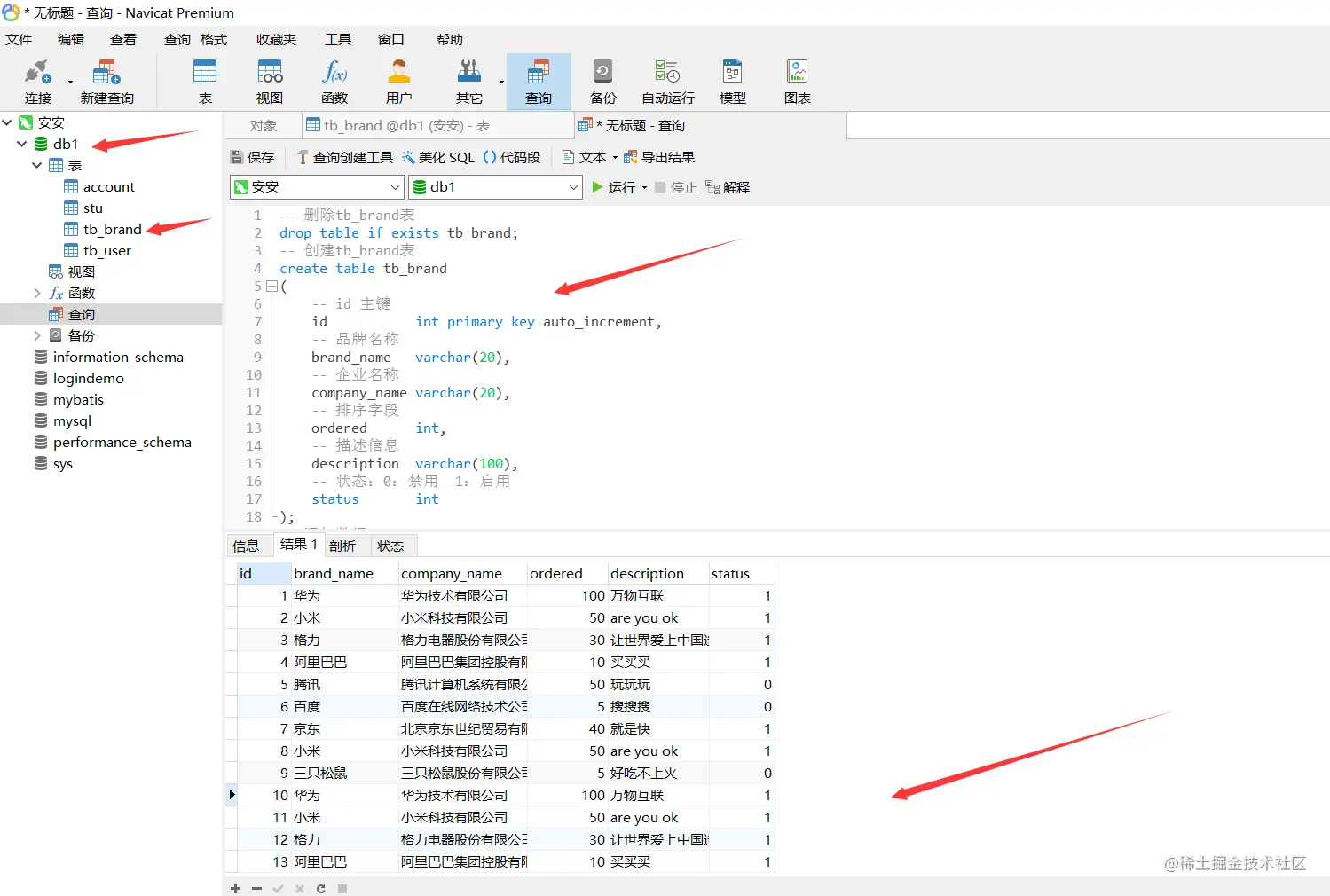Switch to the 对象 tab
Screen dimensions: 1330x896
click(263, 126)
